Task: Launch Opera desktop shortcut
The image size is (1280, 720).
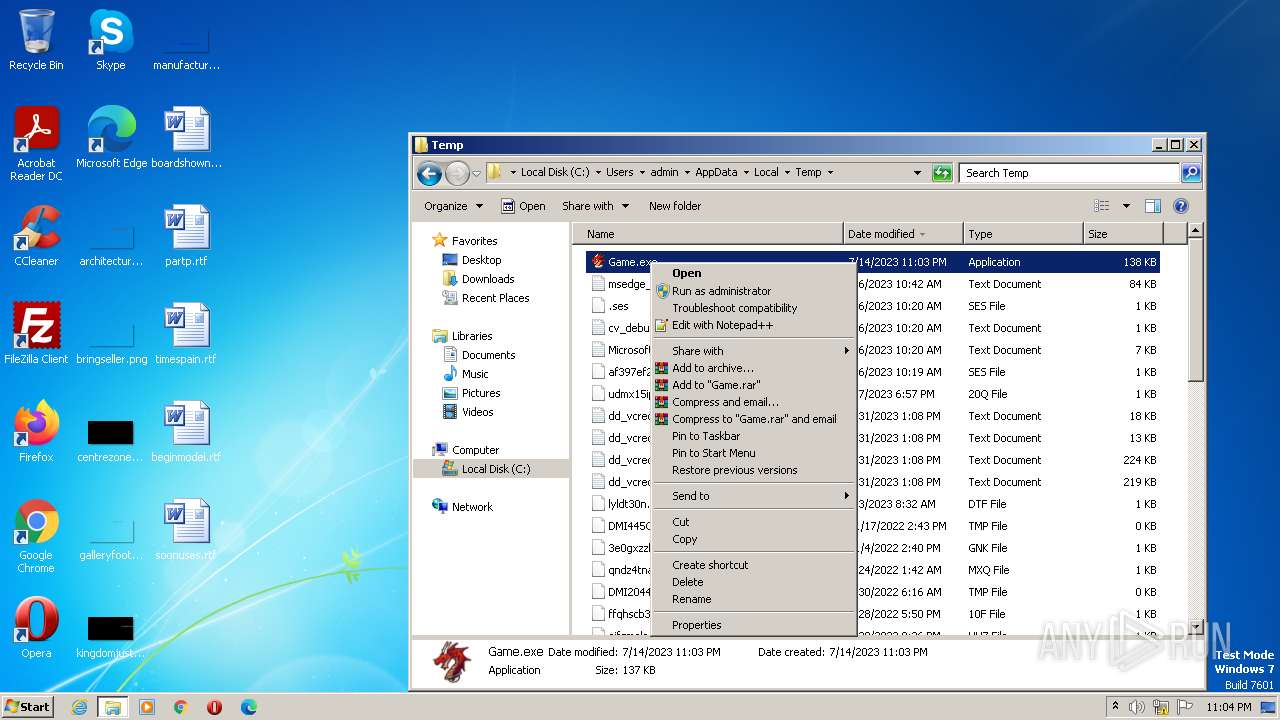Action: [x=36, y=628]
